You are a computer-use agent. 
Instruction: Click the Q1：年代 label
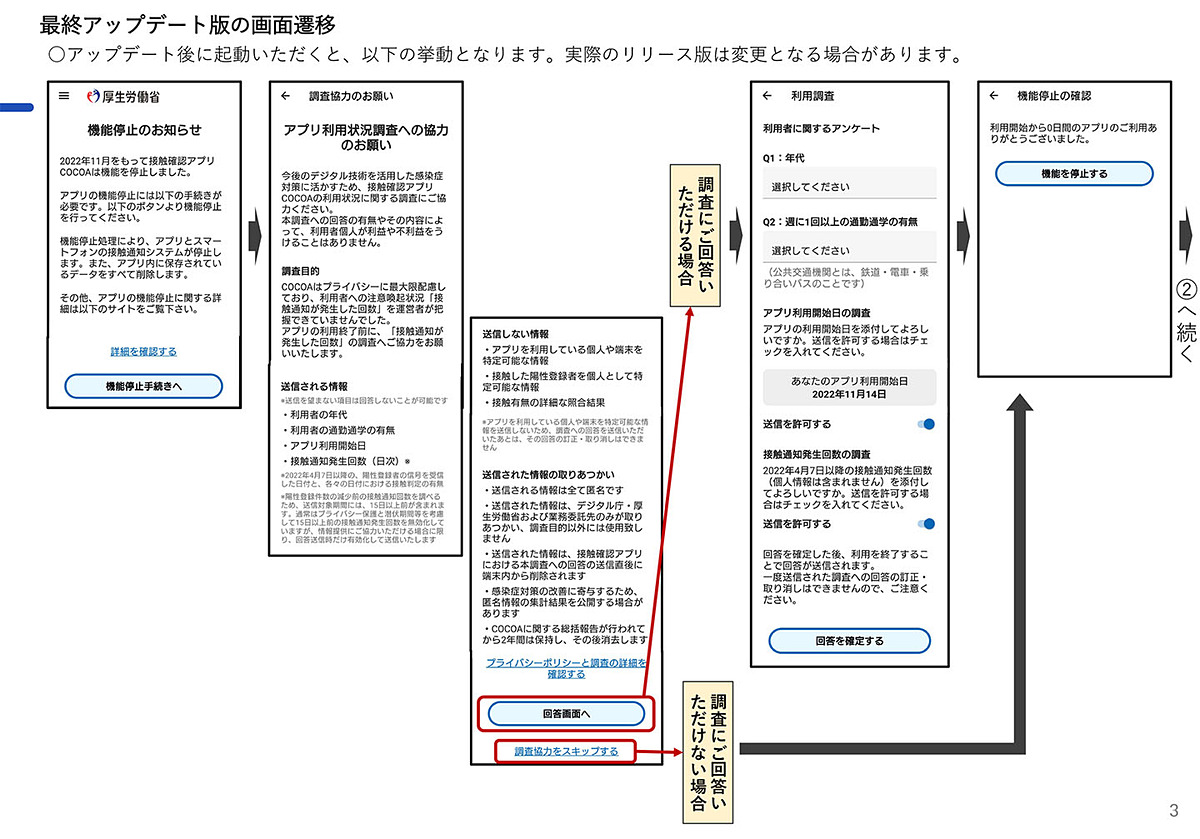(783, 158)
